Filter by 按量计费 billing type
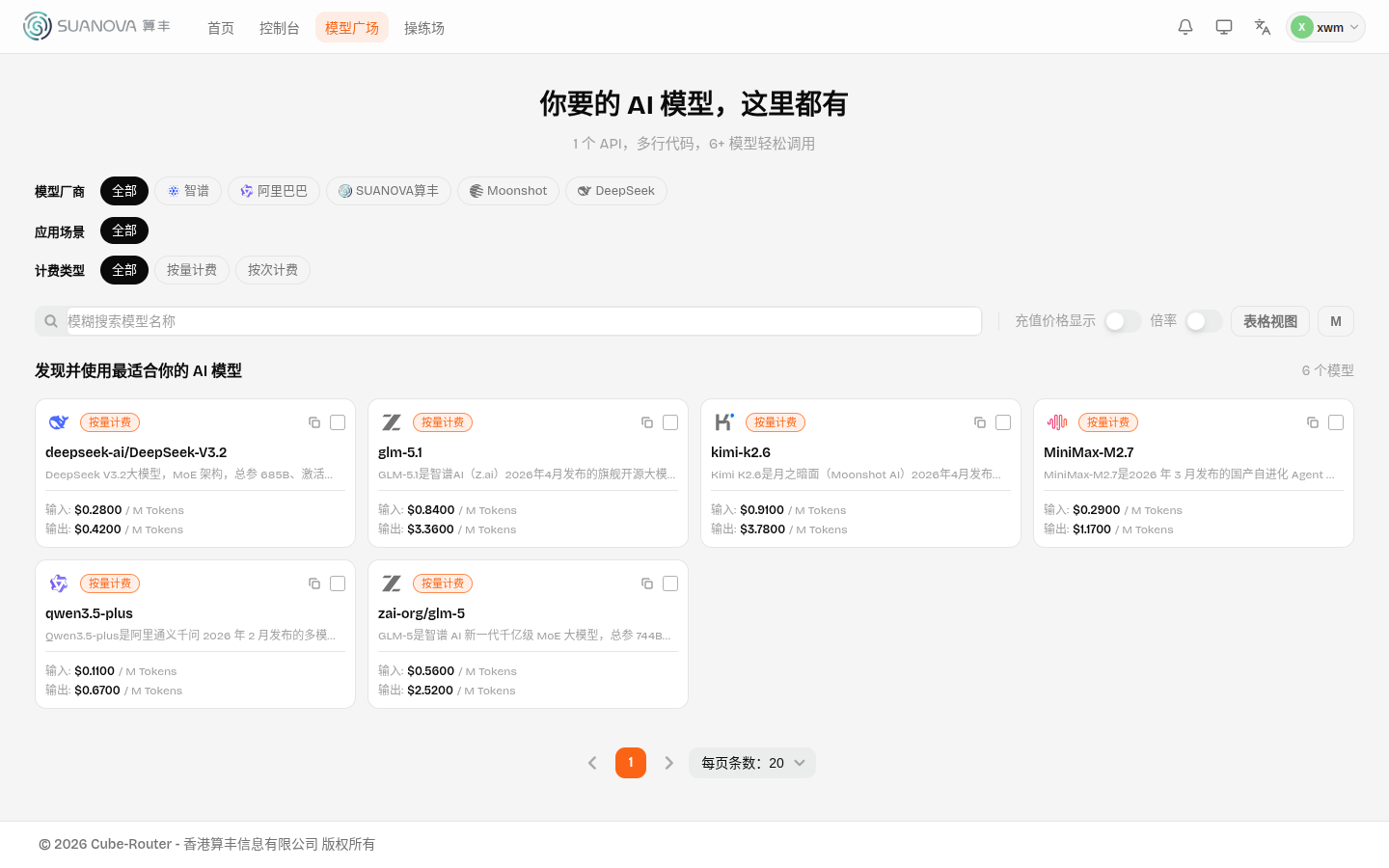The image size is (1389, 868). pyautogui.click(x=192, y=270)
